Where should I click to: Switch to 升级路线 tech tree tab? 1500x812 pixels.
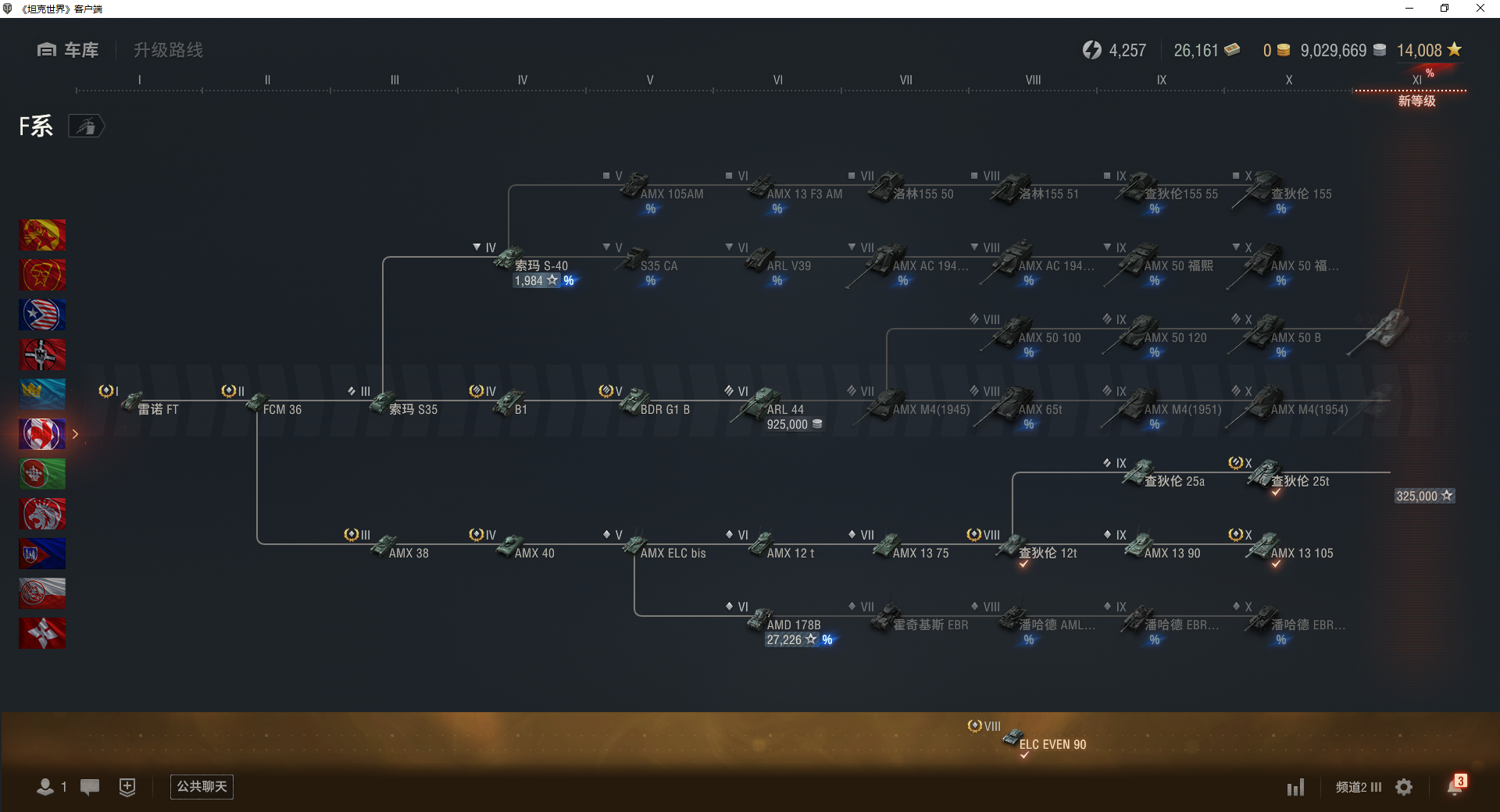click(x=168, y=50)
